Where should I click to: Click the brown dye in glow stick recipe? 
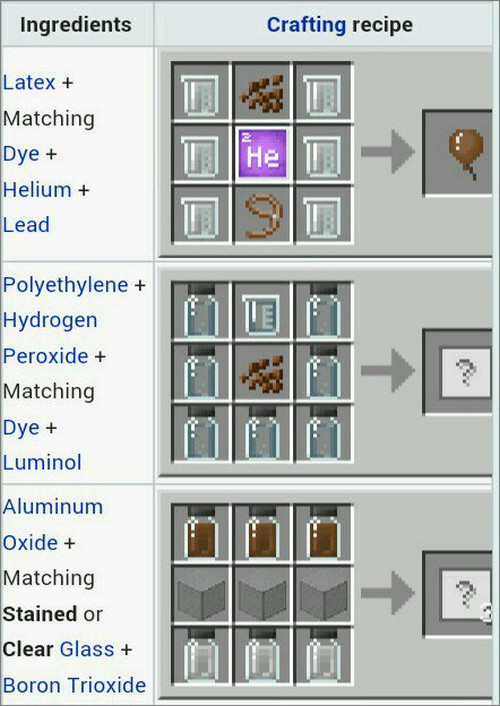coord(263,373)
